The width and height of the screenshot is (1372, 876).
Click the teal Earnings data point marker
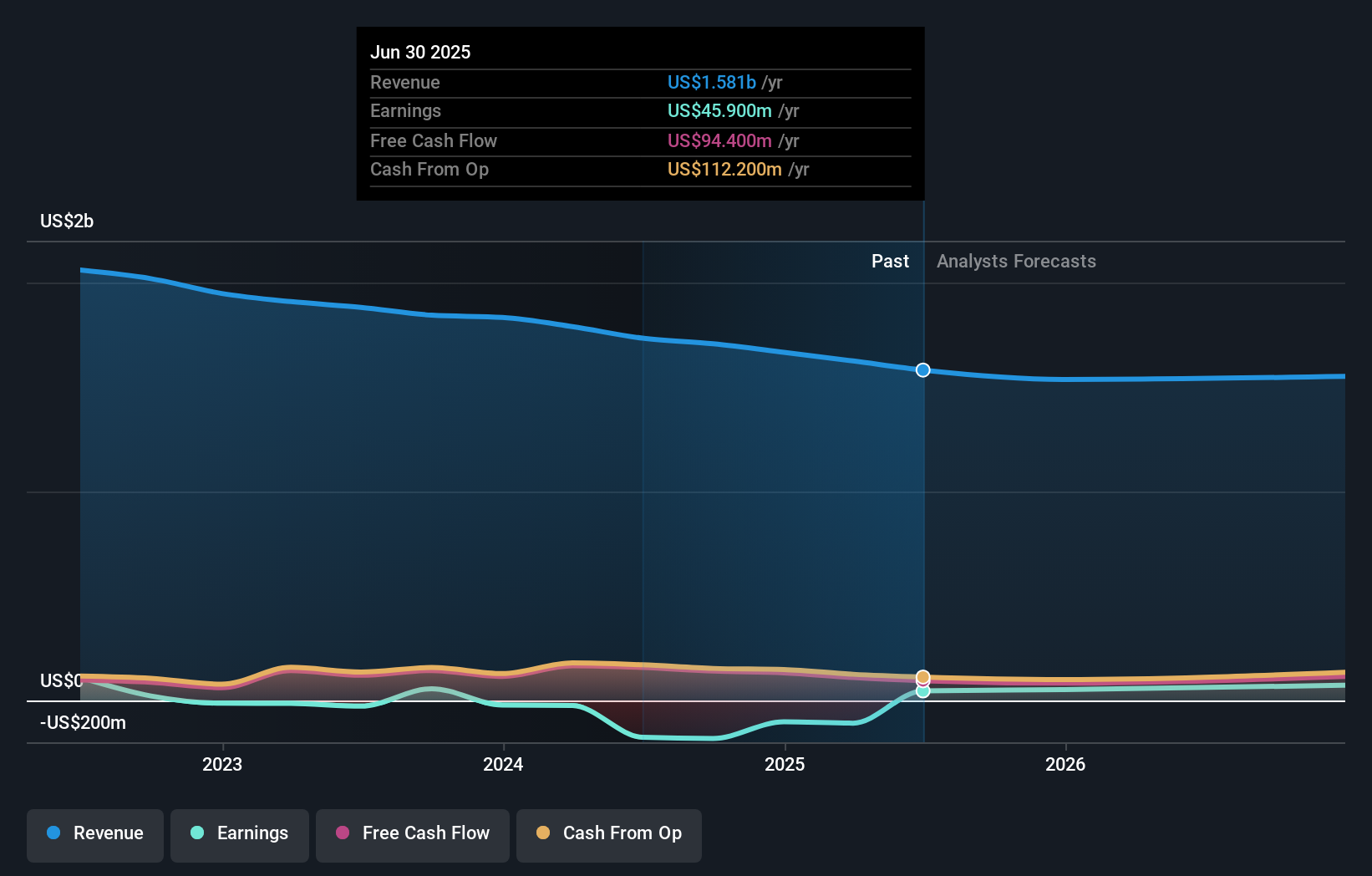[x=922, y=691]
